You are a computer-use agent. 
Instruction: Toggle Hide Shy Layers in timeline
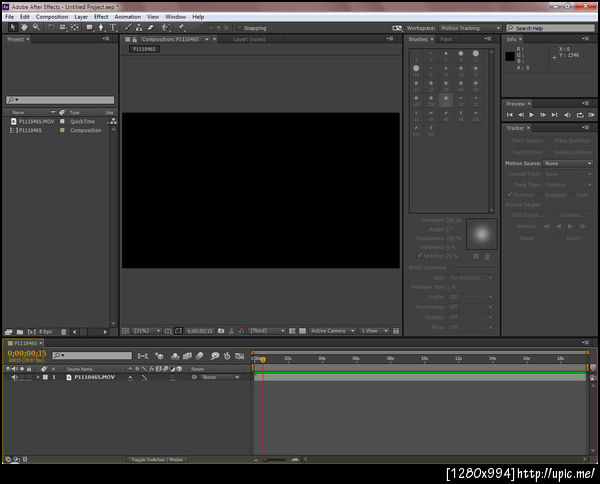click(175, 356)
